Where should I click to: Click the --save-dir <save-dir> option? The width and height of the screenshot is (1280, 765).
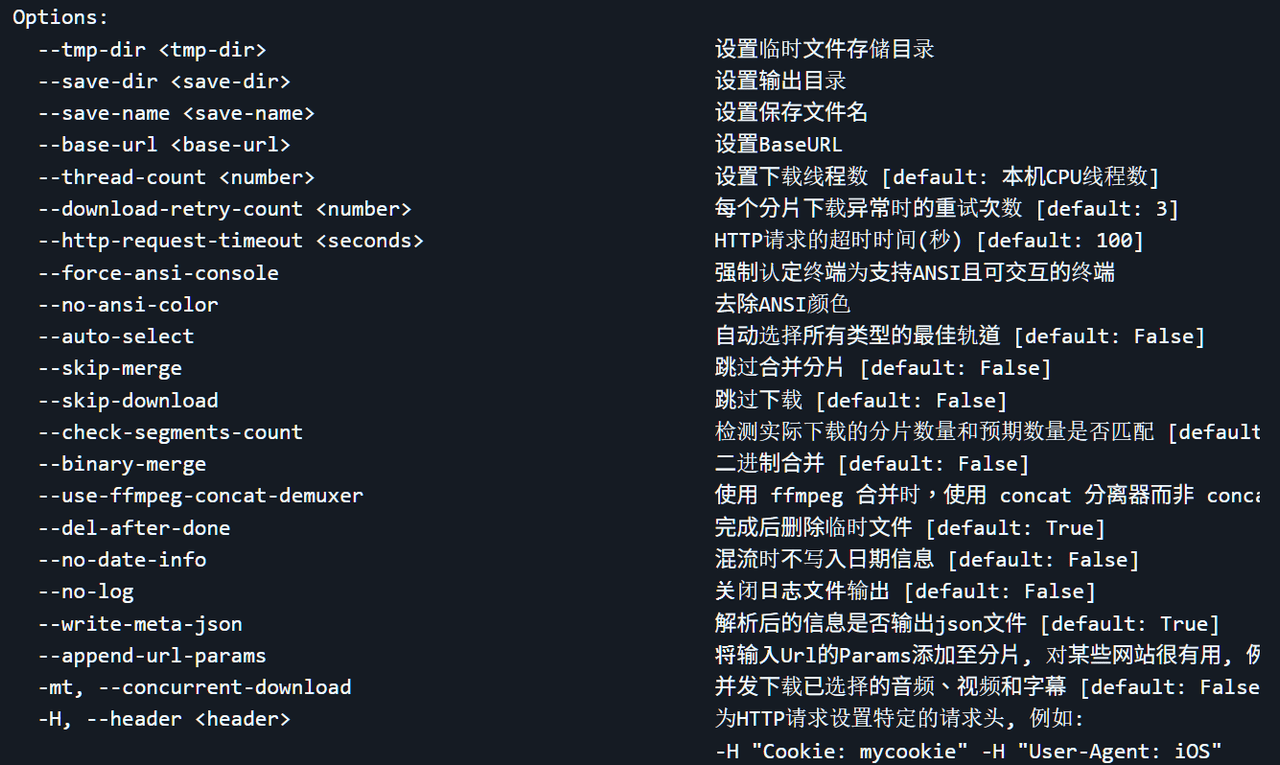coord(164,81)
